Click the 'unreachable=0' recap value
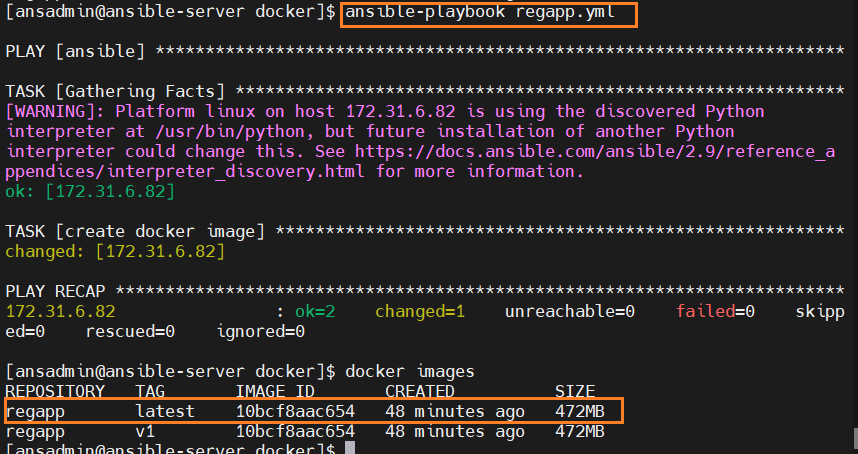858x454 pixels. [570, 312]
